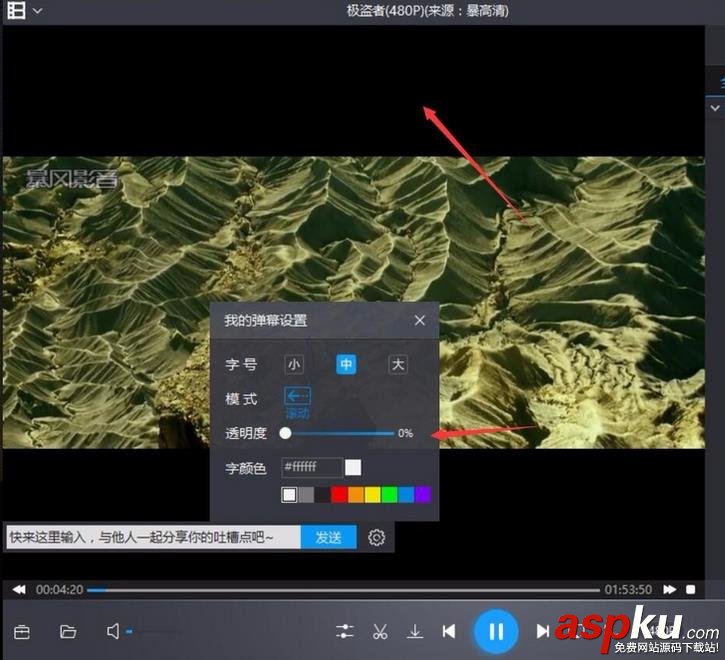This screenshot has height=660, width=725.
Task: Select medium font size 中
Action: click(346, 364)
